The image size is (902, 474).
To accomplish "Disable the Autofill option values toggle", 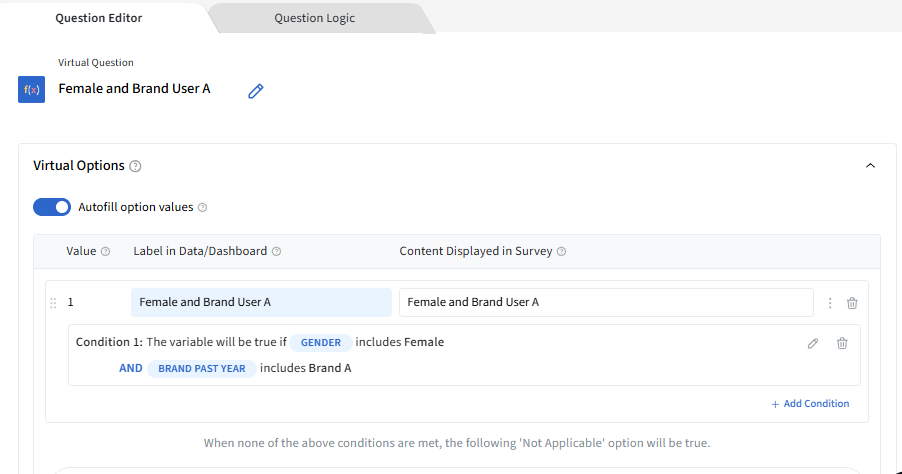I will [x=52, y=207].
